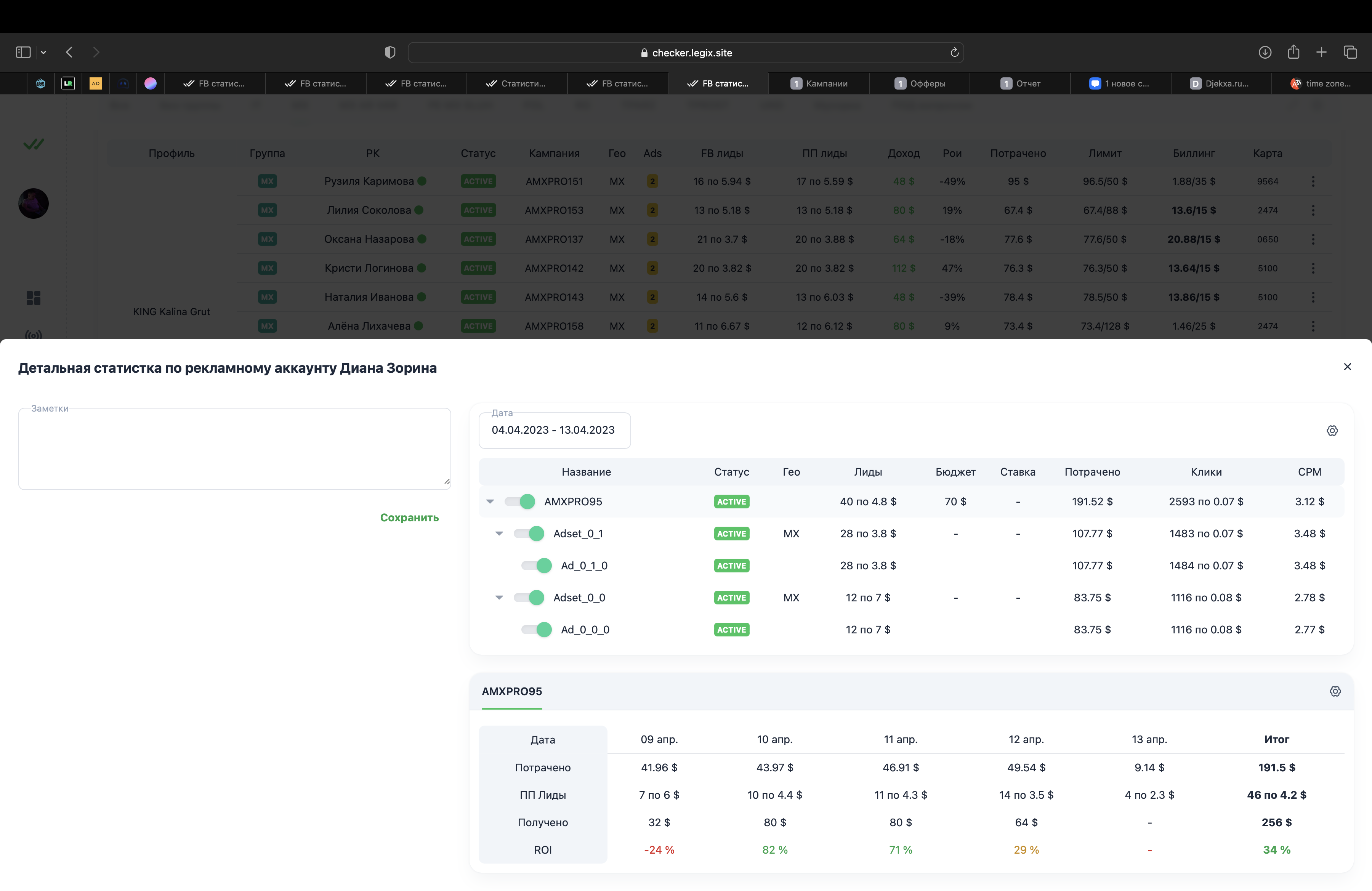Click the Share icon in Safari
The image size is (1372, 891).
[x=1293, y=53]
